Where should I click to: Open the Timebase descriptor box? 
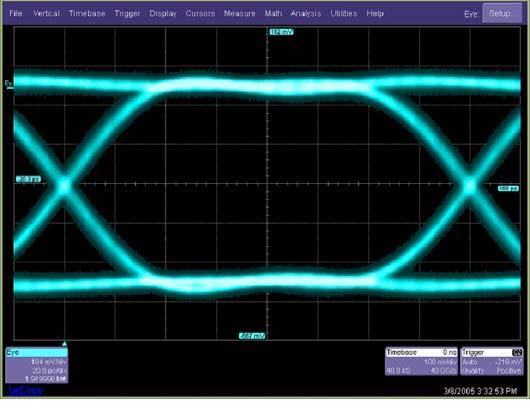pos(421,361)
